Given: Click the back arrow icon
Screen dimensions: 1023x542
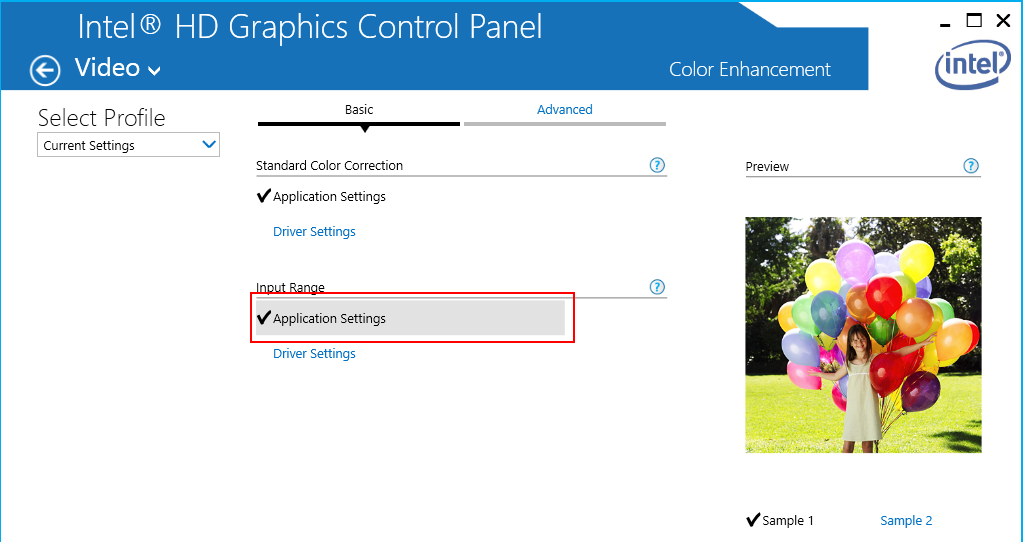Looking at the screenshot, I should coord(45,70).
